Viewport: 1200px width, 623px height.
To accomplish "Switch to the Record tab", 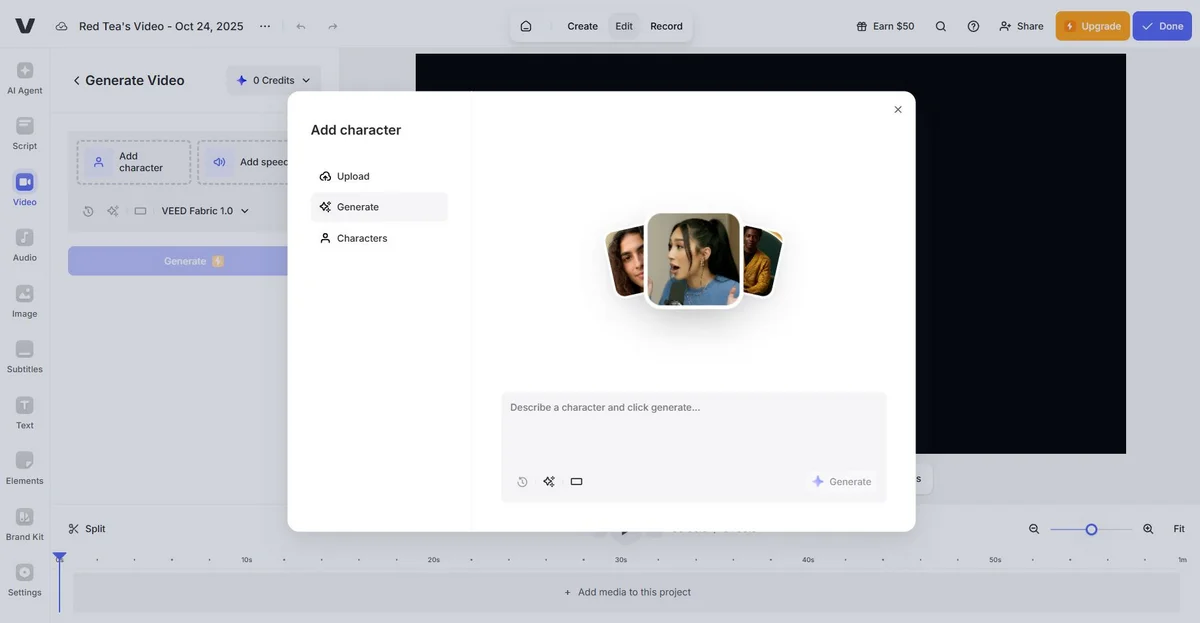I will (x=666, y=26).
